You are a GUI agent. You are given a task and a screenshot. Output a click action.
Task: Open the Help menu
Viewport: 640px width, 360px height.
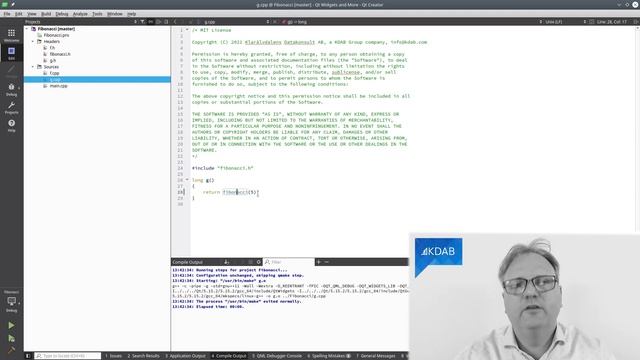tap(131, 13)
